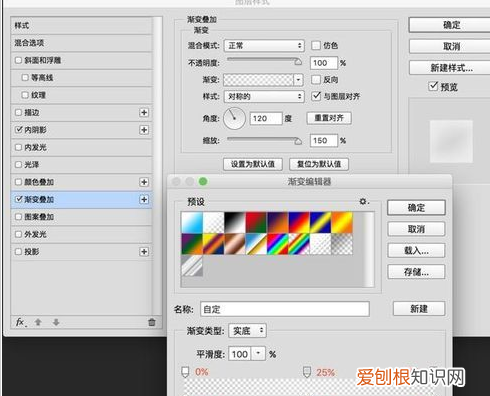The height and width of the screenshot is (396, 490).
Task: Open the gear menu above gradient presets
Action: pos(363,202)
